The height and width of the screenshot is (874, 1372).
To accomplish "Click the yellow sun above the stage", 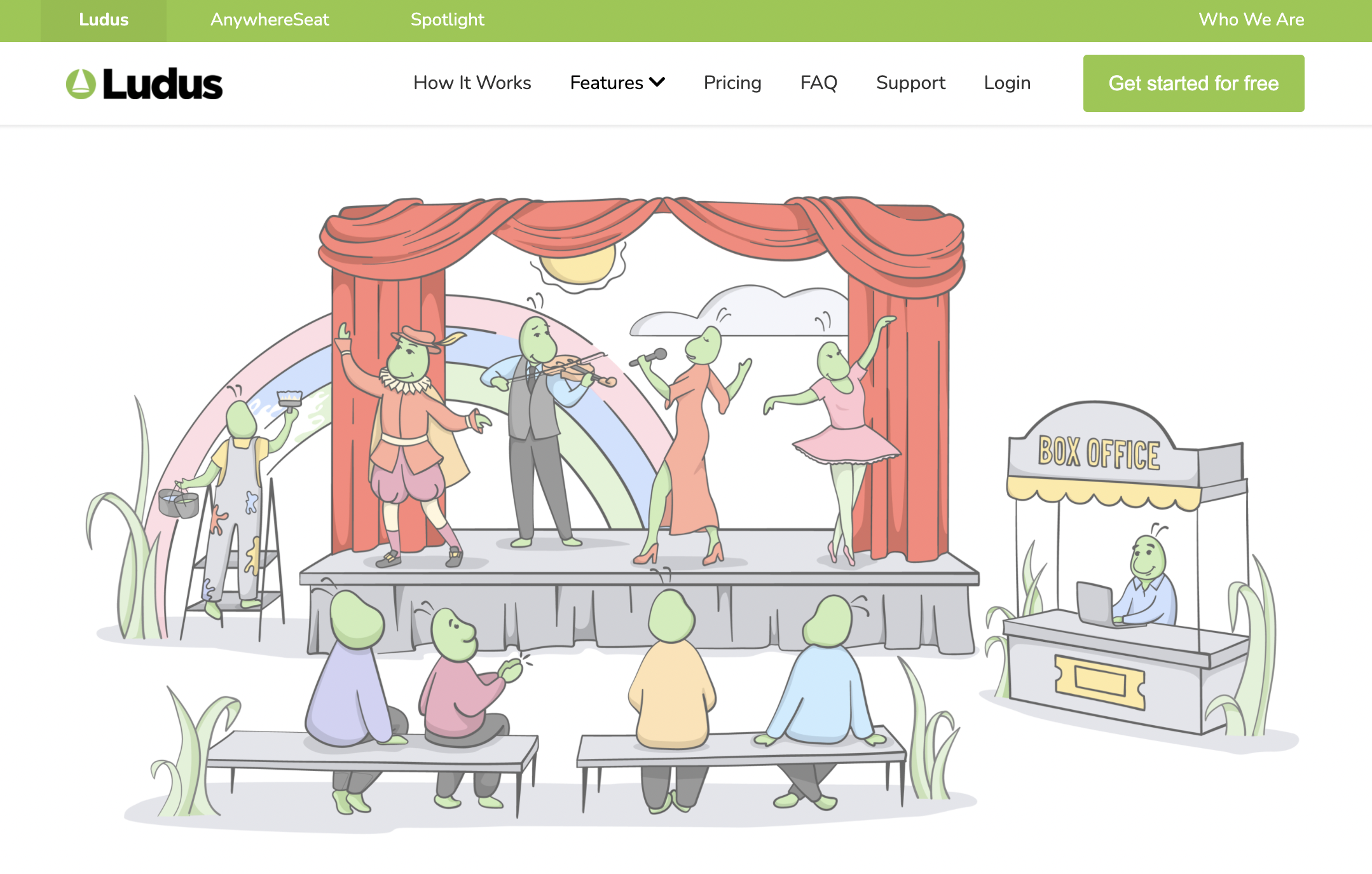I will [577, 266].
